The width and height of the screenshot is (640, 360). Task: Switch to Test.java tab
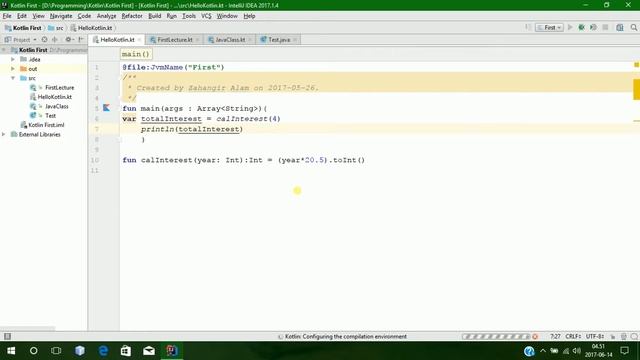[279, 40]
